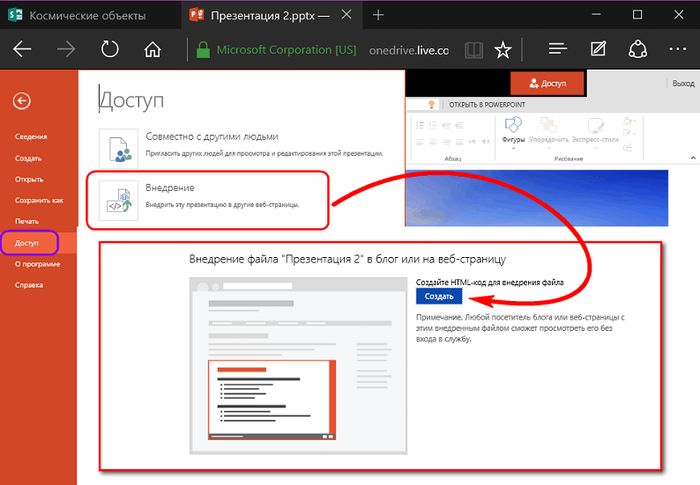Click the circled back arrow in the sidebar
Screen dimensions: 700x485
22,100
